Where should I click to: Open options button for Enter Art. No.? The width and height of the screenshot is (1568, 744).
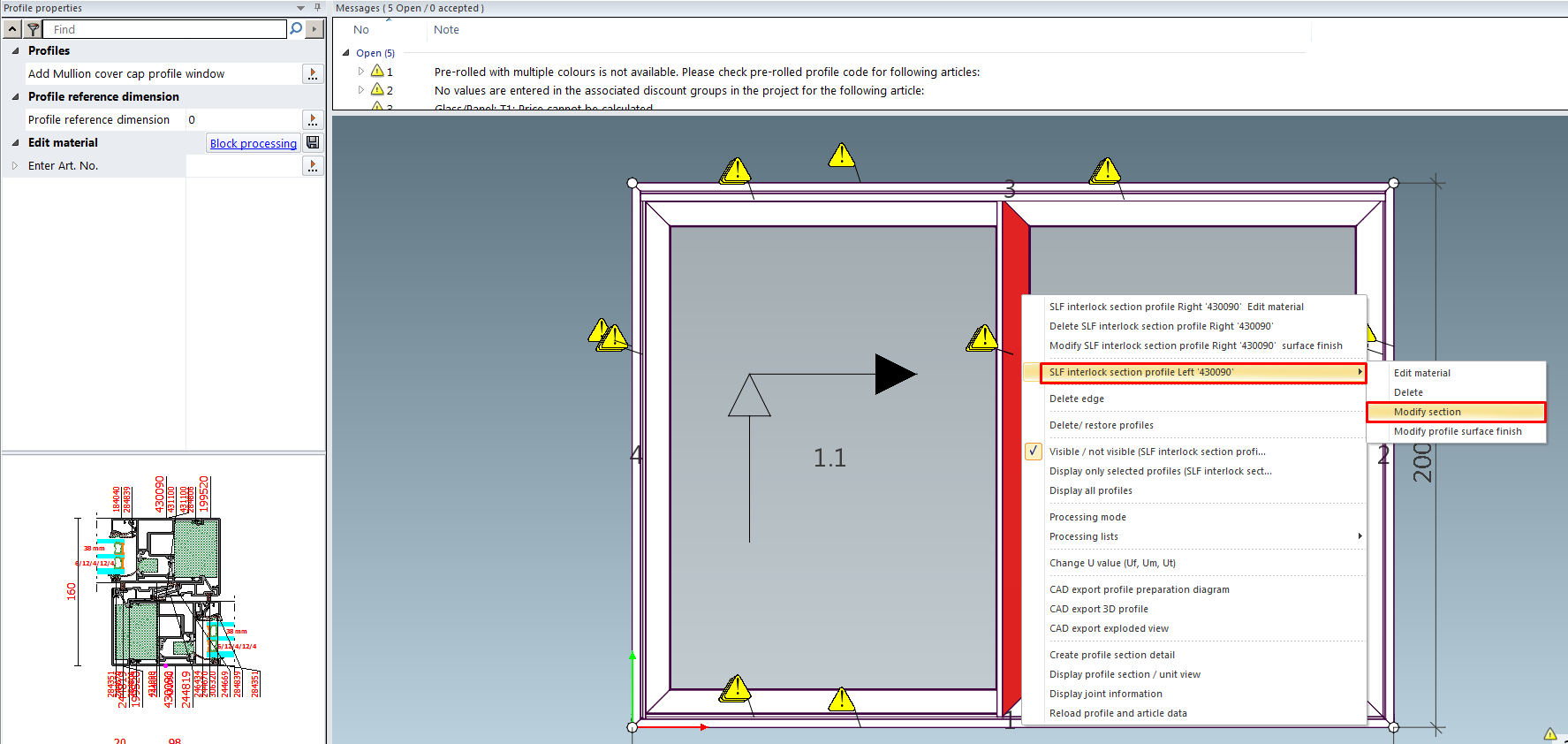click(x=313, y=165)
